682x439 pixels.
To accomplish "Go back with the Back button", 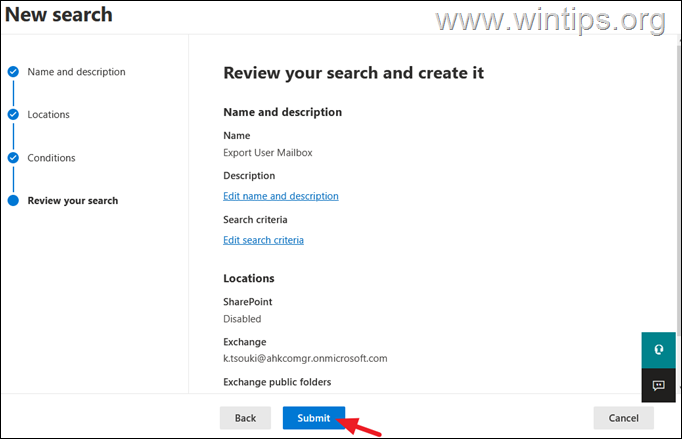I will [x=245, y=418].
